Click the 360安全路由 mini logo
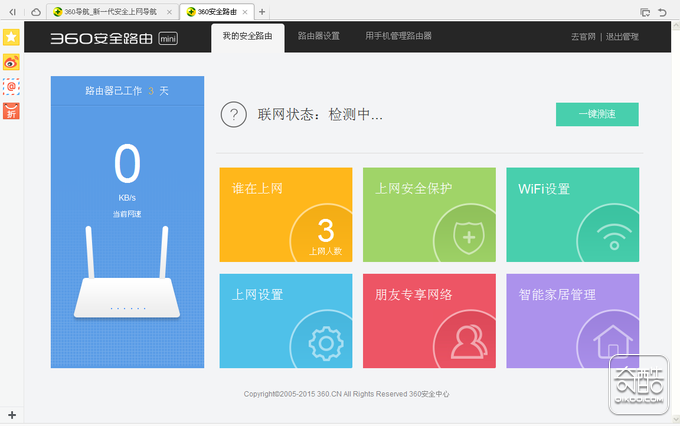680x426 pixels. coord(114,38)
